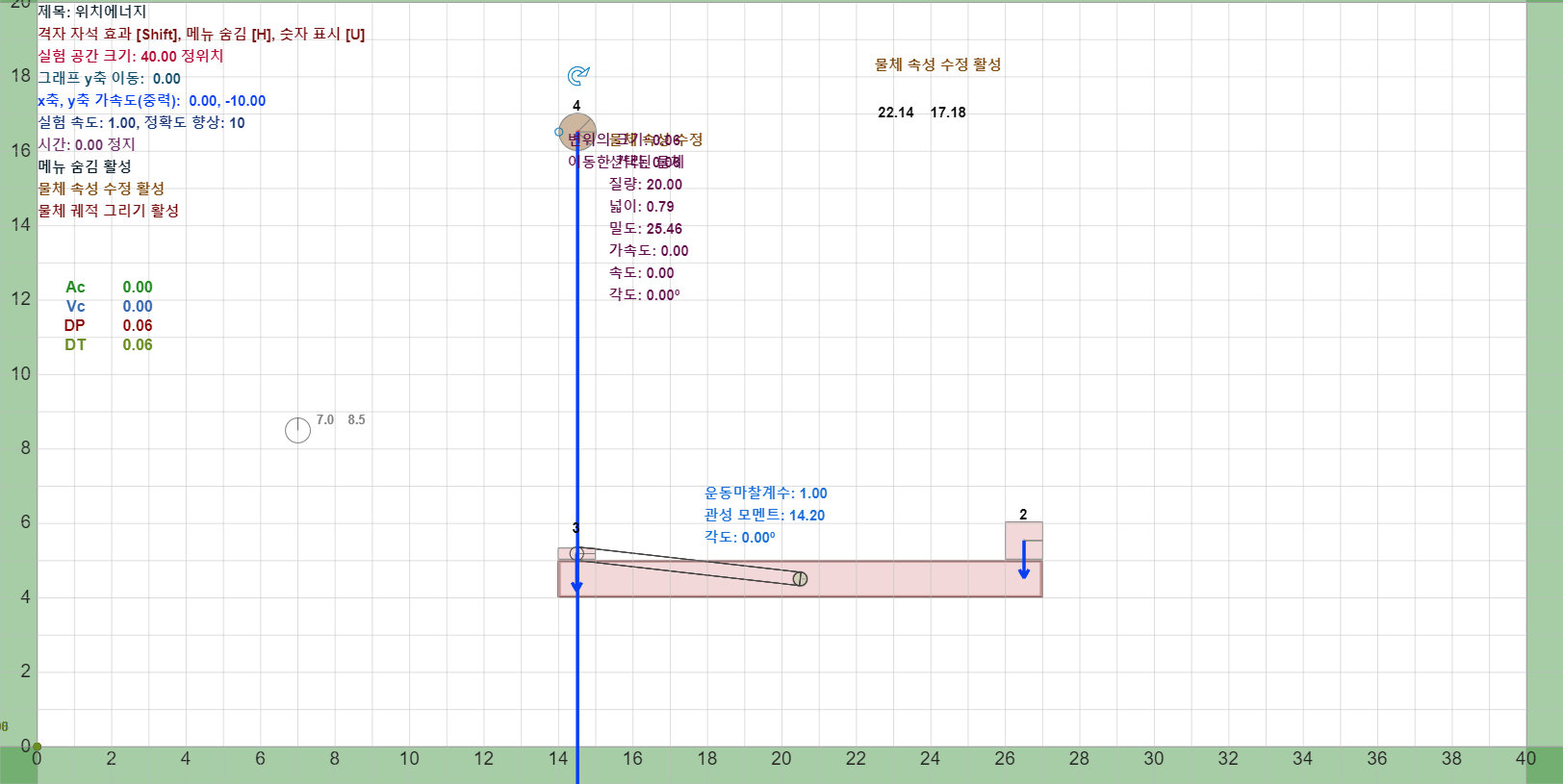Click the '밀도: 25.46' density value
This screenshot has width=1563, height=784.
point(645,228)
